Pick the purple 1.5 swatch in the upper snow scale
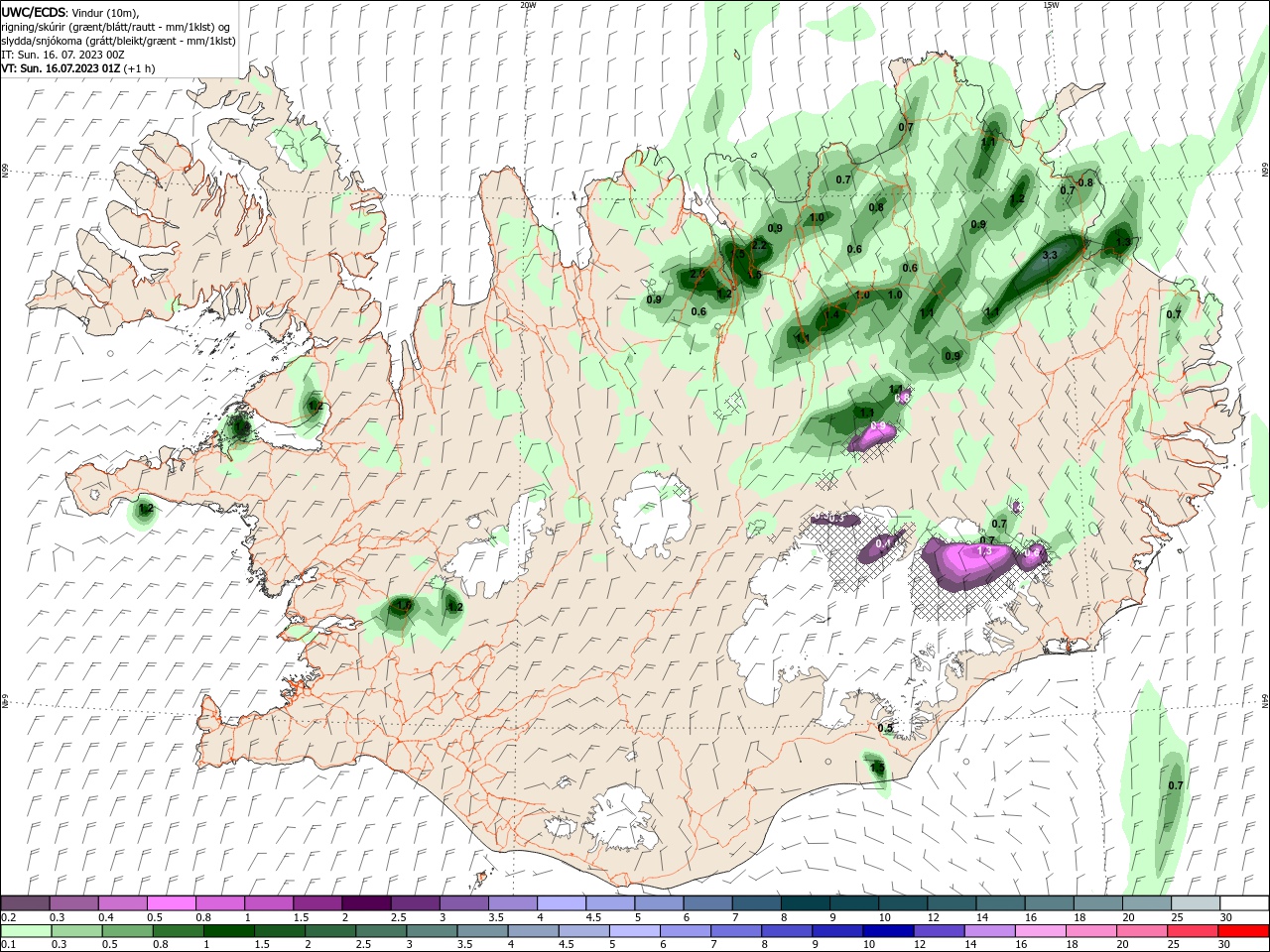The height and width of the screenshot is (952, 1270). [317, 903]
